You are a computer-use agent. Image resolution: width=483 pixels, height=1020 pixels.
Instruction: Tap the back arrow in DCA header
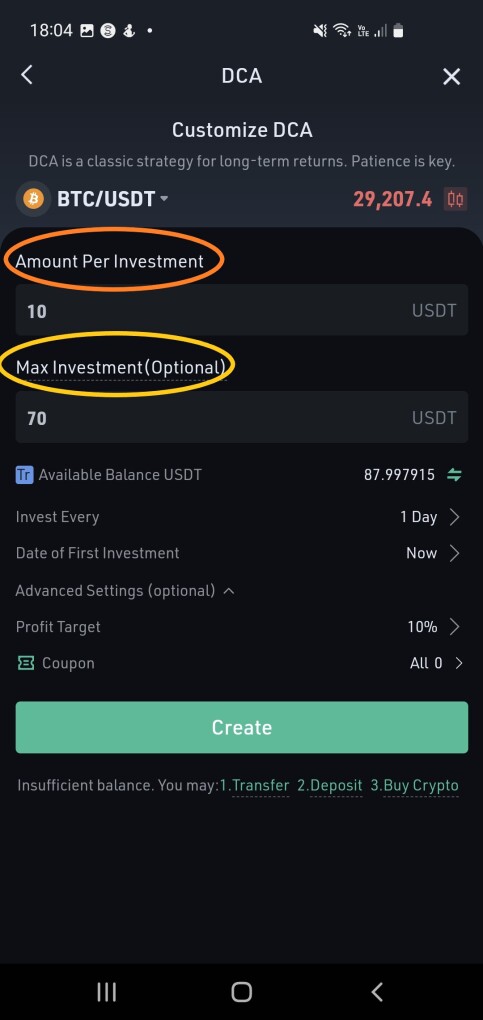point(26,75)
